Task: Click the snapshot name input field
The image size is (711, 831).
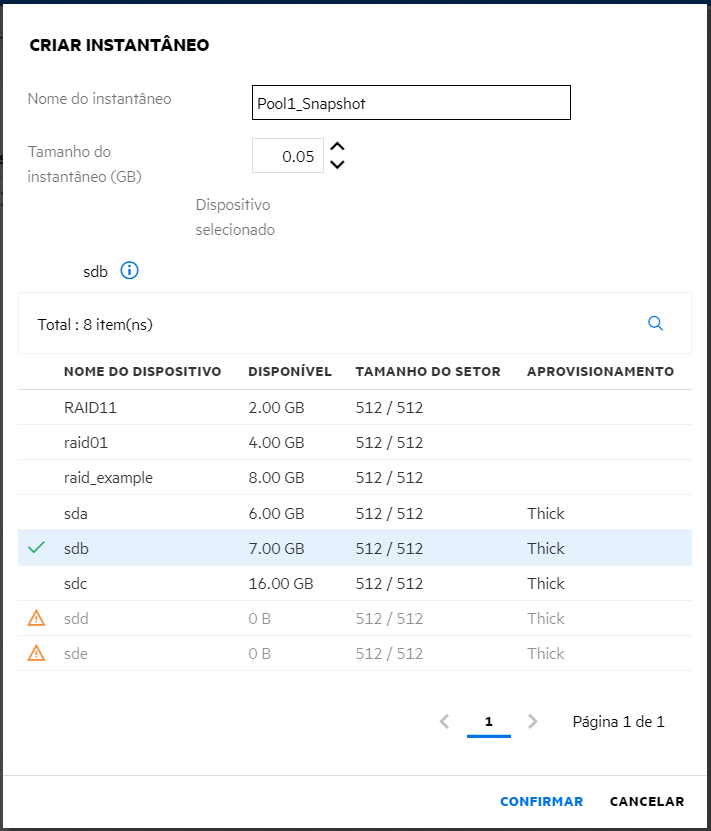Action: coord(411,102)
